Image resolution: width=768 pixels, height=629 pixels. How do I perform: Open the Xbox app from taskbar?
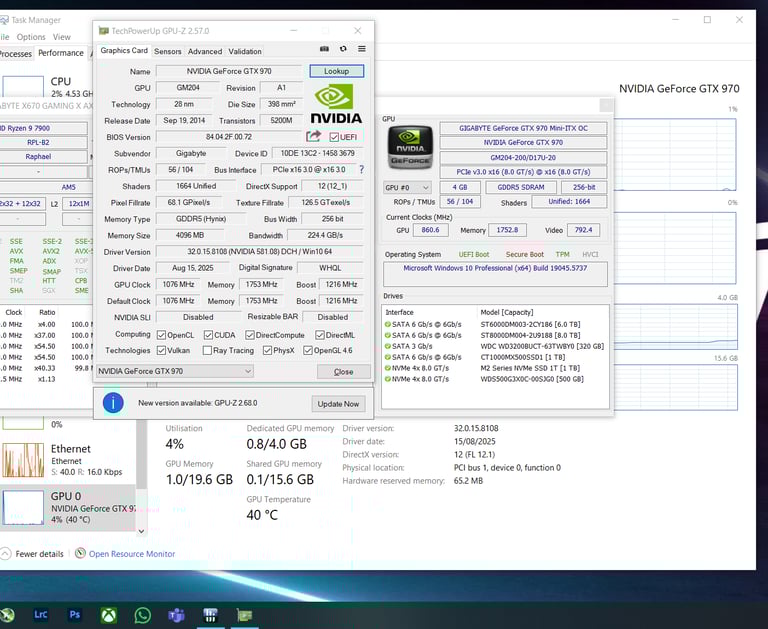tap(109, 615)
